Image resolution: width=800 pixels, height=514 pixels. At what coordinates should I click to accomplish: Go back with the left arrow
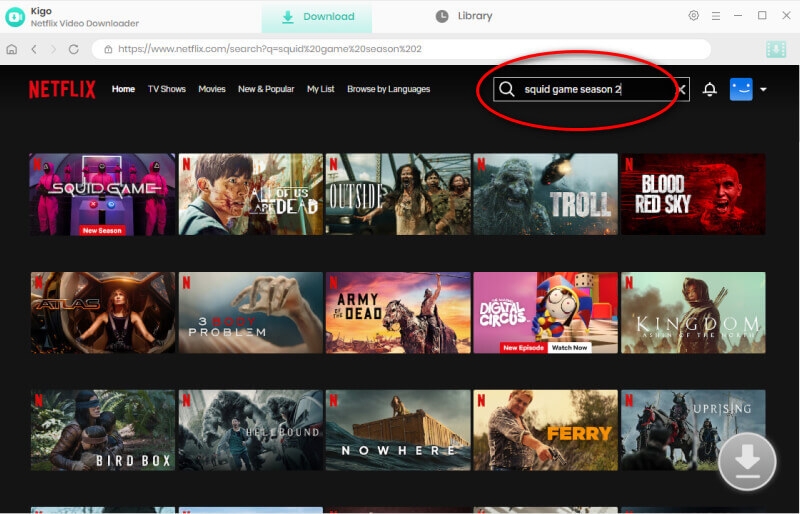pyautogui.click(x=33, y=49)
